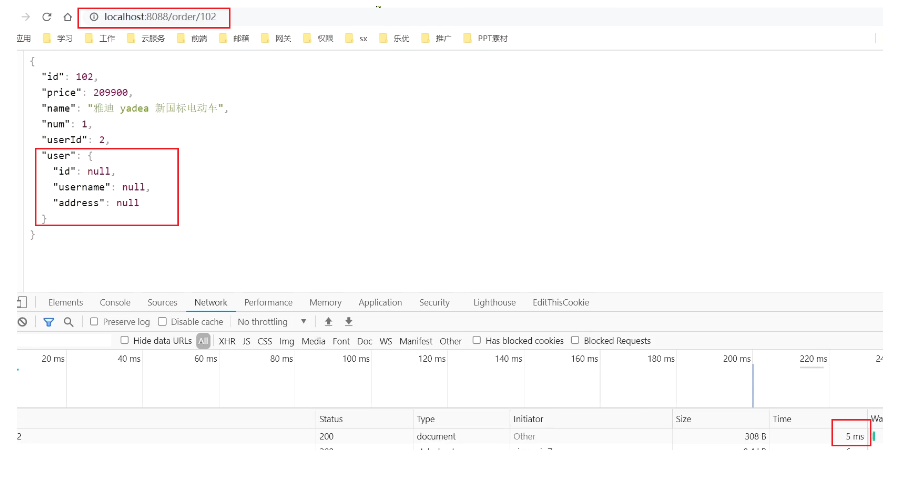Open the No throttling dropdown
Screen dimensions: 906x480
coord(273,322)
